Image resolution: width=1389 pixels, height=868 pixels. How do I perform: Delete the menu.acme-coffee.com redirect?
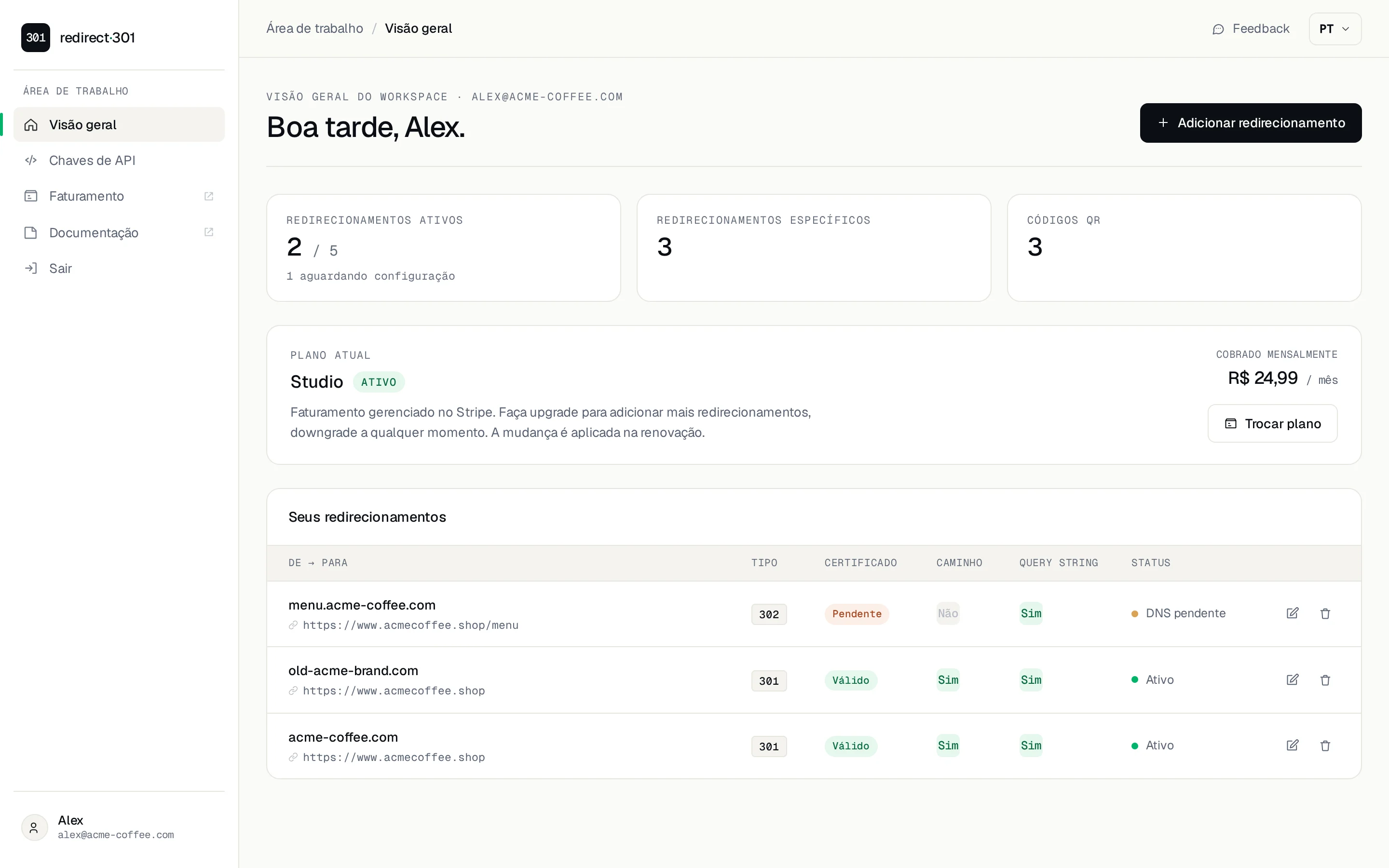tap(1325, 613)
